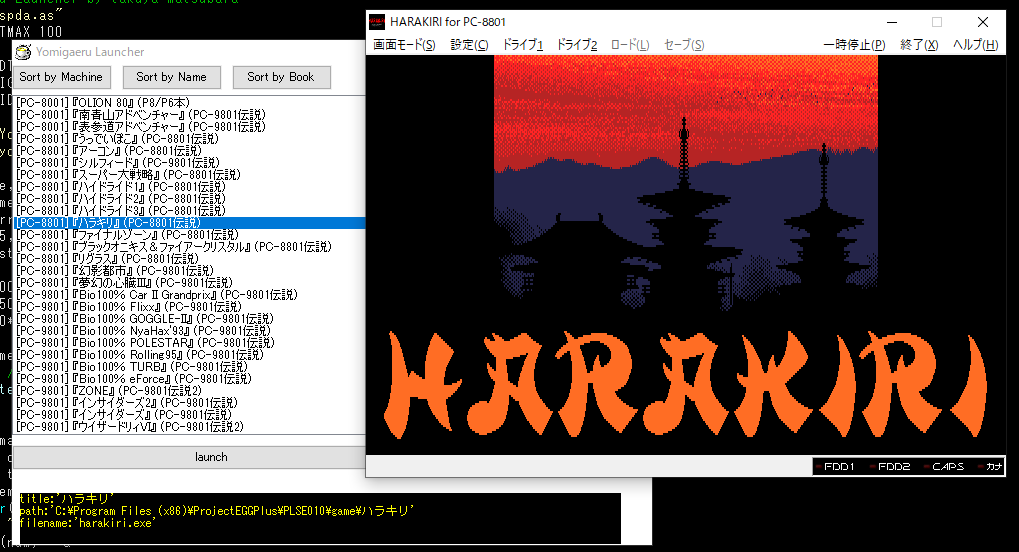Click the filename:'harakiri.exe' output line

[87, 523]
